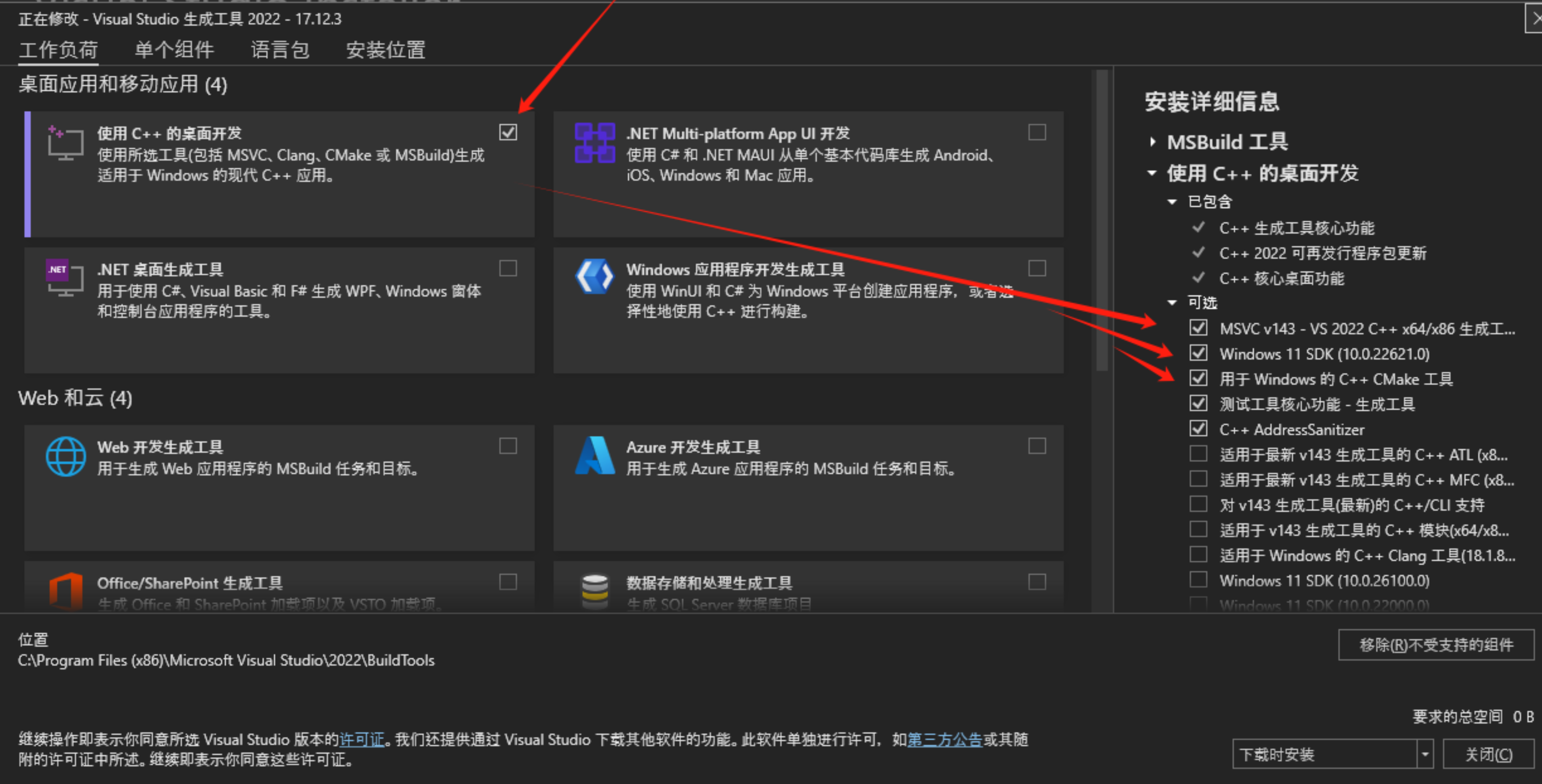Check the Windows 应用程序开发生成工具 checkbox
The width and height of the screenshot is (1542, 784).
pos(1037,268)
